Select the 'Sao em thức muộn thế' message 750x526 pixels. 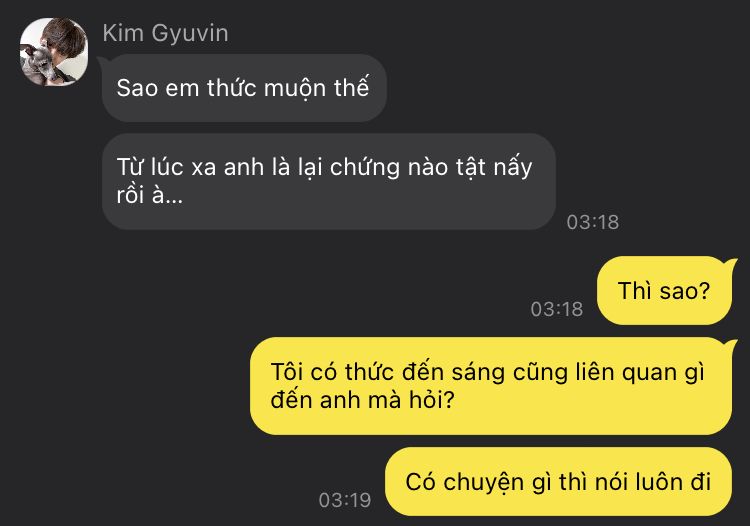[244, 88]
